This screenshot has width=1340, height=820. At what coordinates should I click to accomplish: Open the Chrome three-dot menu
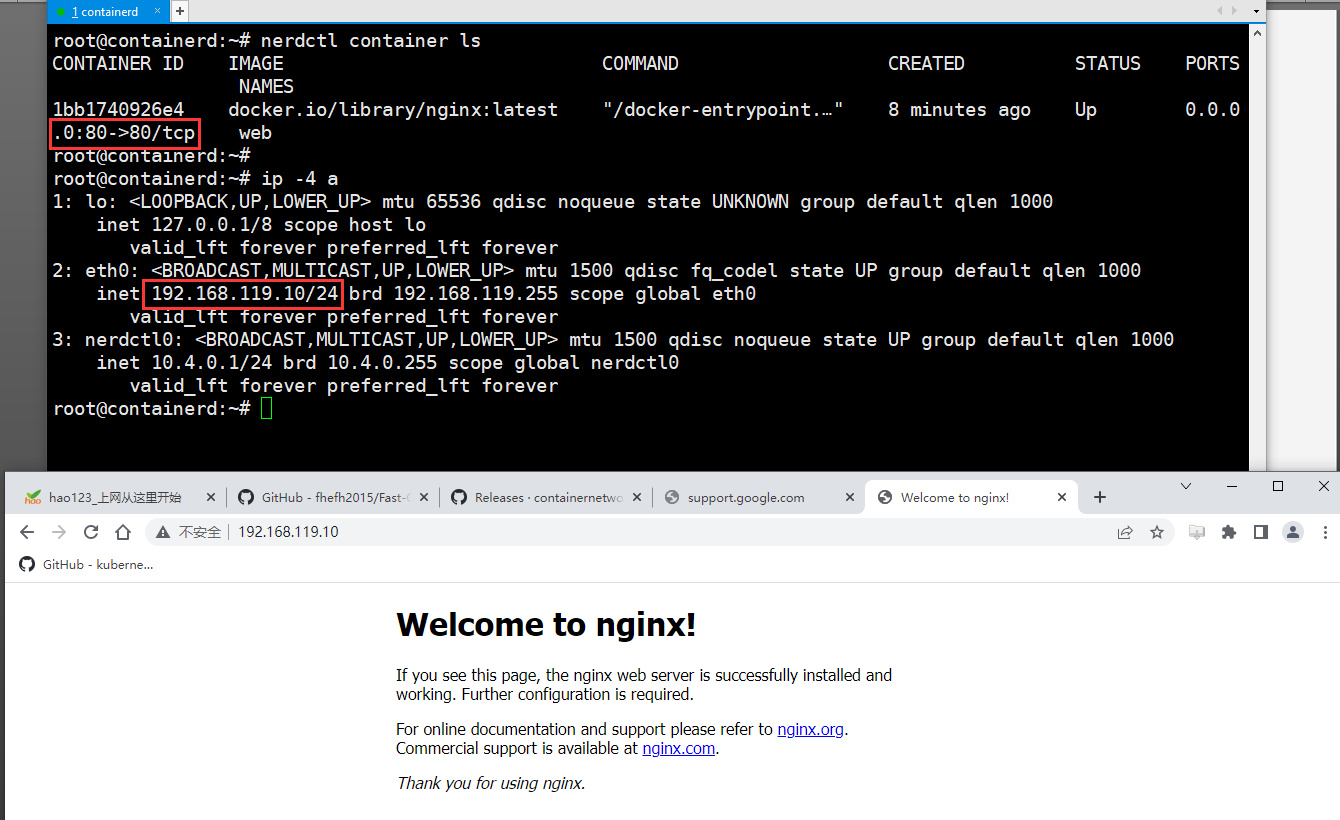pyautogui.click(x=1325, y=532)
